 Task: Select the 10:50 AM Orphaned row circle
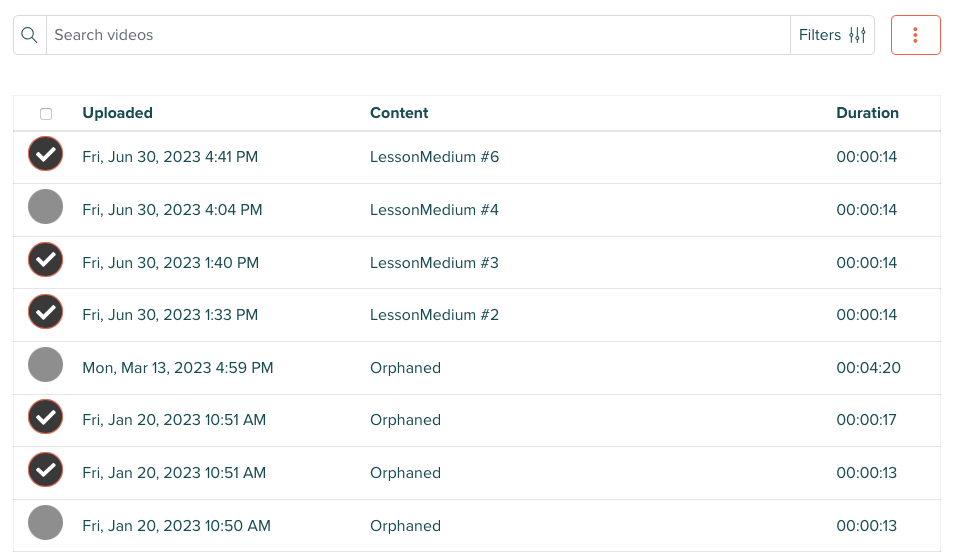(46, 523)
